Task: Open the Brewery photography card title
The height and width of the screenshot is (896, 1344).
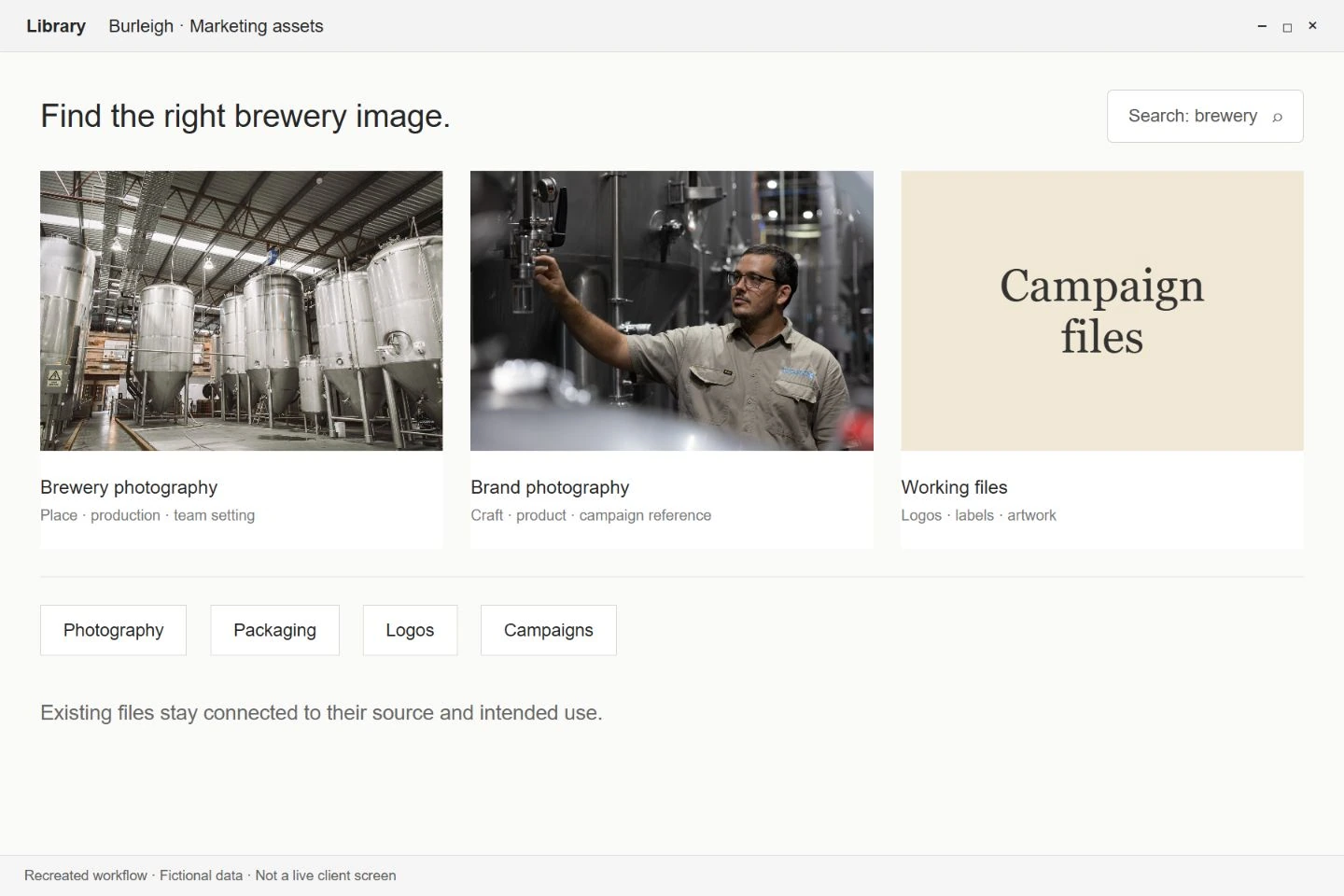Action: (129, 487)
